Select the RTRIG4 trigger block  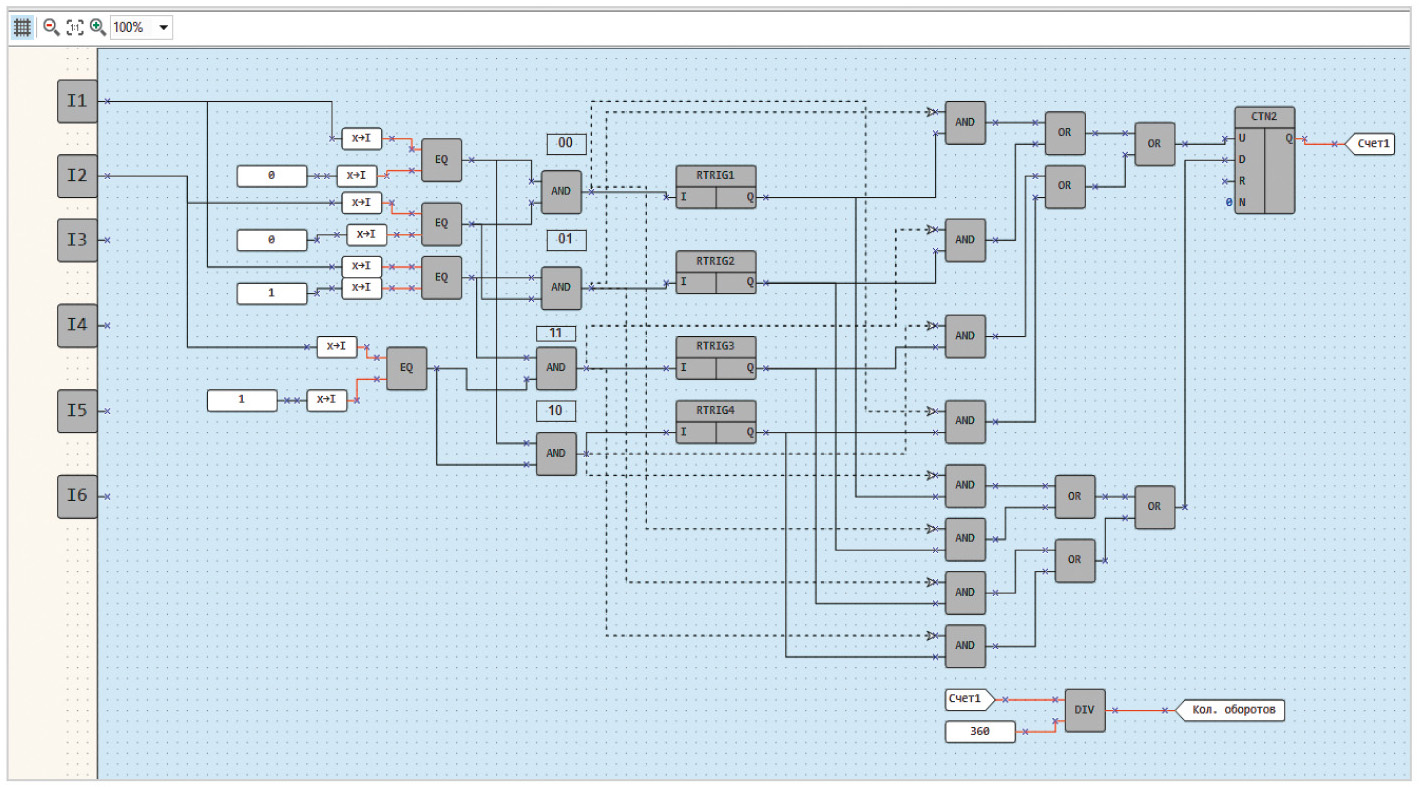[x=716, y=422]
